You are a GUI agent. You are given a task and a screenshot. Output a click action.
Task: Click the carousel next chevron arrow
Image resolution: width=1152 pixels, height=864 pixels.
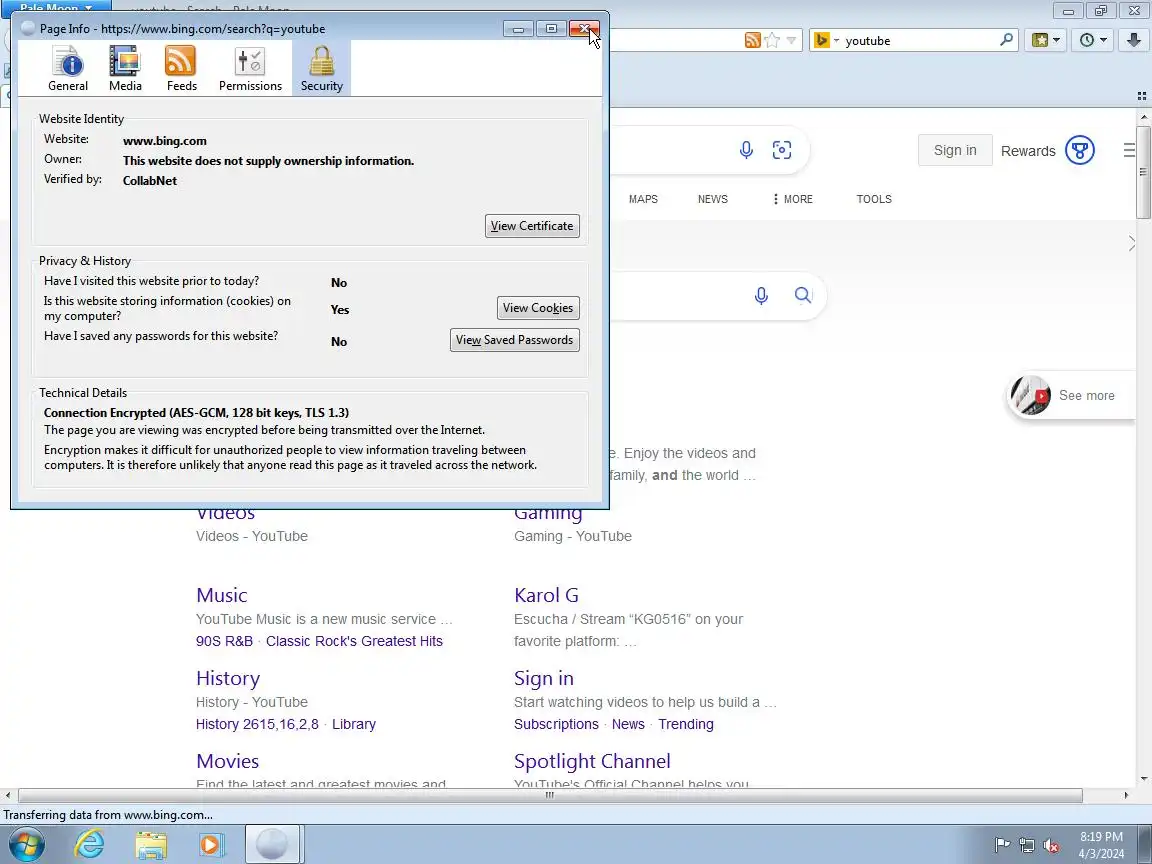click(x=1131, y=243)
